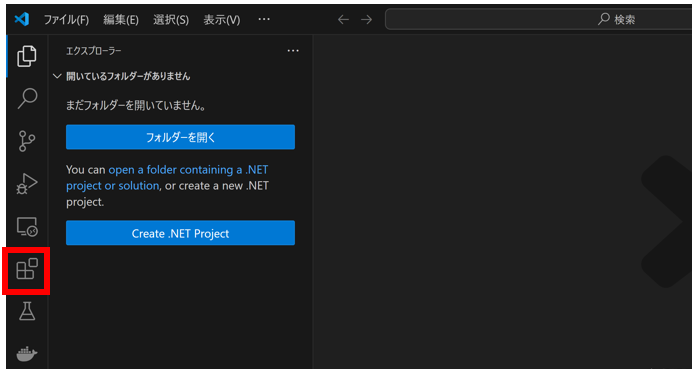This screenshot has width=692, height=369.
Task: Go back with the left arrow
Action: (343, 19)
